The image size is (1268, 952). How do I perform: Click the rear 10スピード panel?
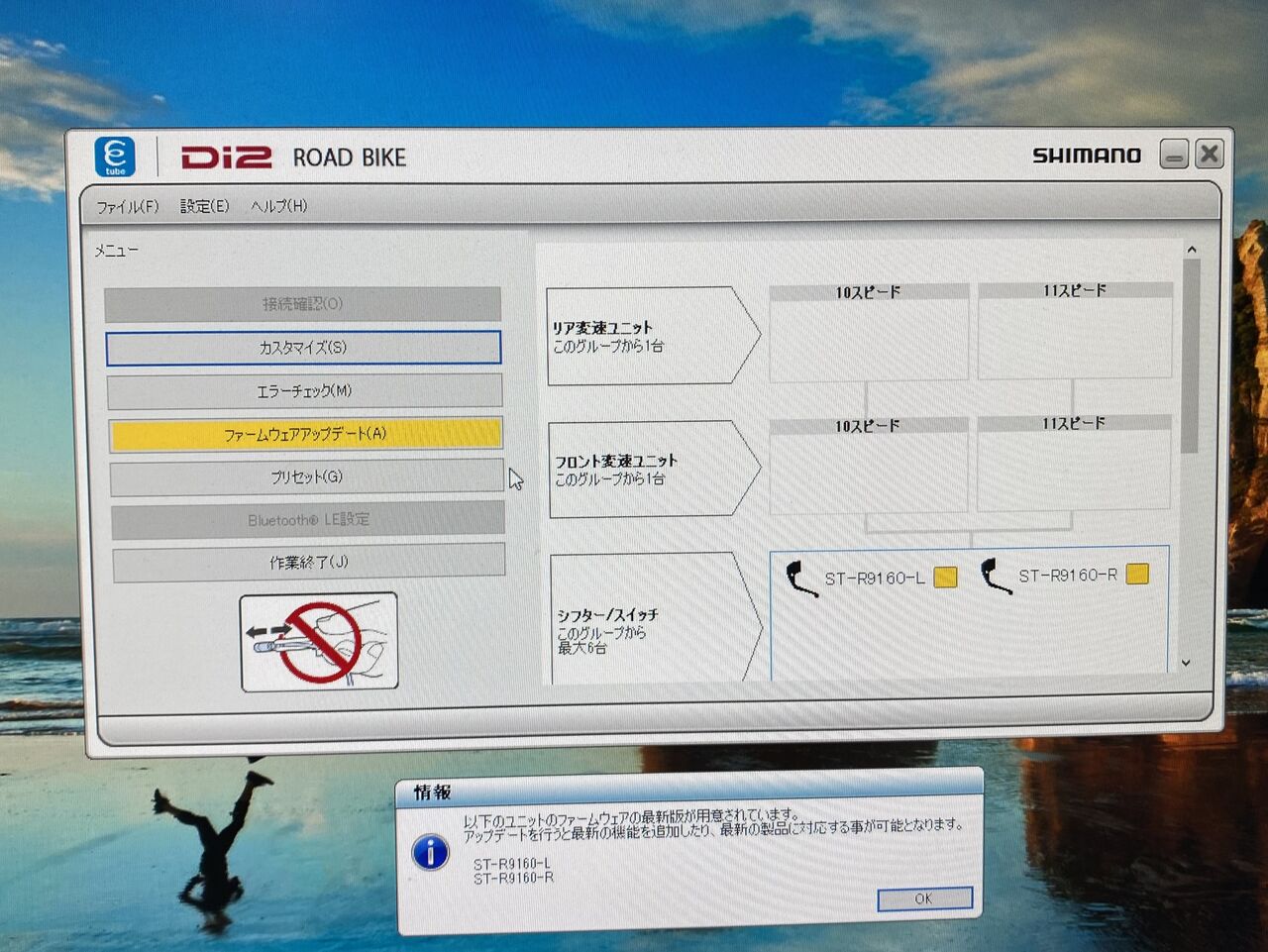[869, 332]
